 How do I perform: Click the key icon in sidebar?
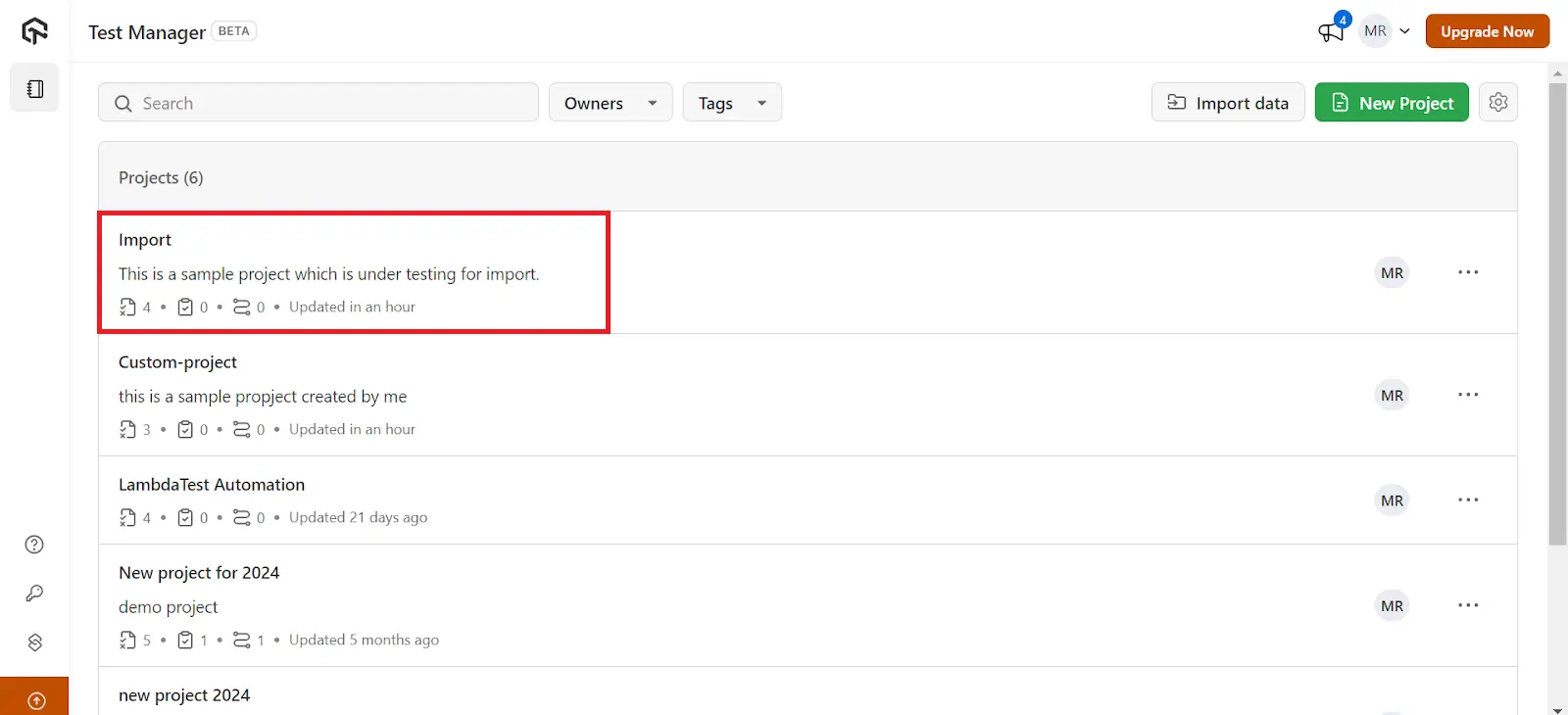[34, 594]
